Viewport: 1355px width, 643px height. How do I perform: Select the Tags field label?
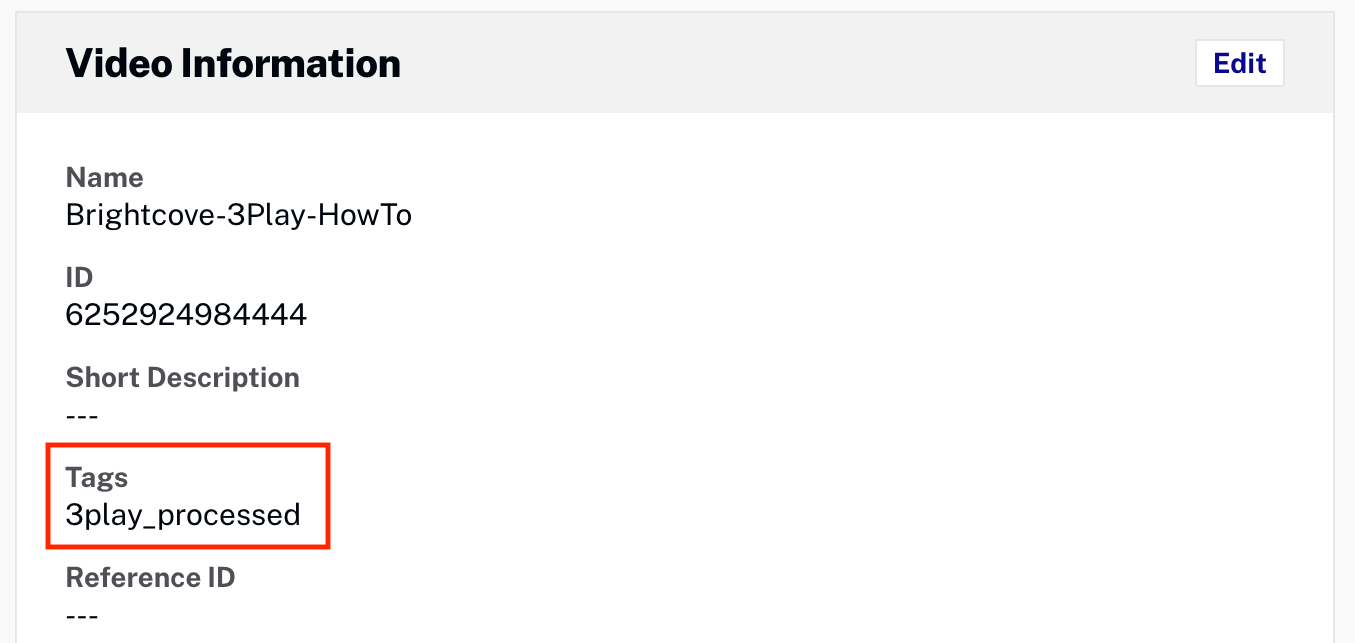tap(97, 478)
